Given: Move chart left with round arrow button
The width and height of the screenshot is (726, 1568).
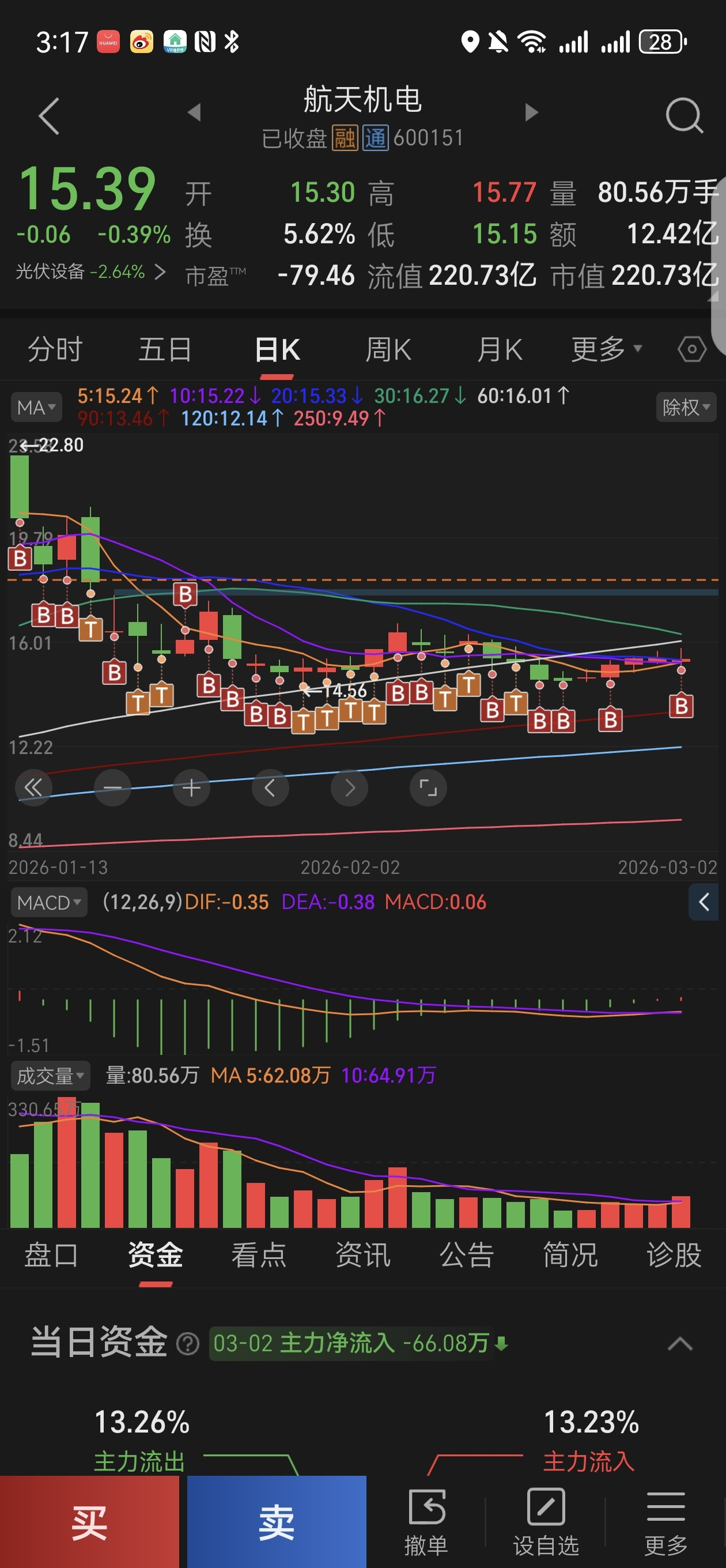Looking at the screenshot, I should pyautogui.click(x=270, y=787).
